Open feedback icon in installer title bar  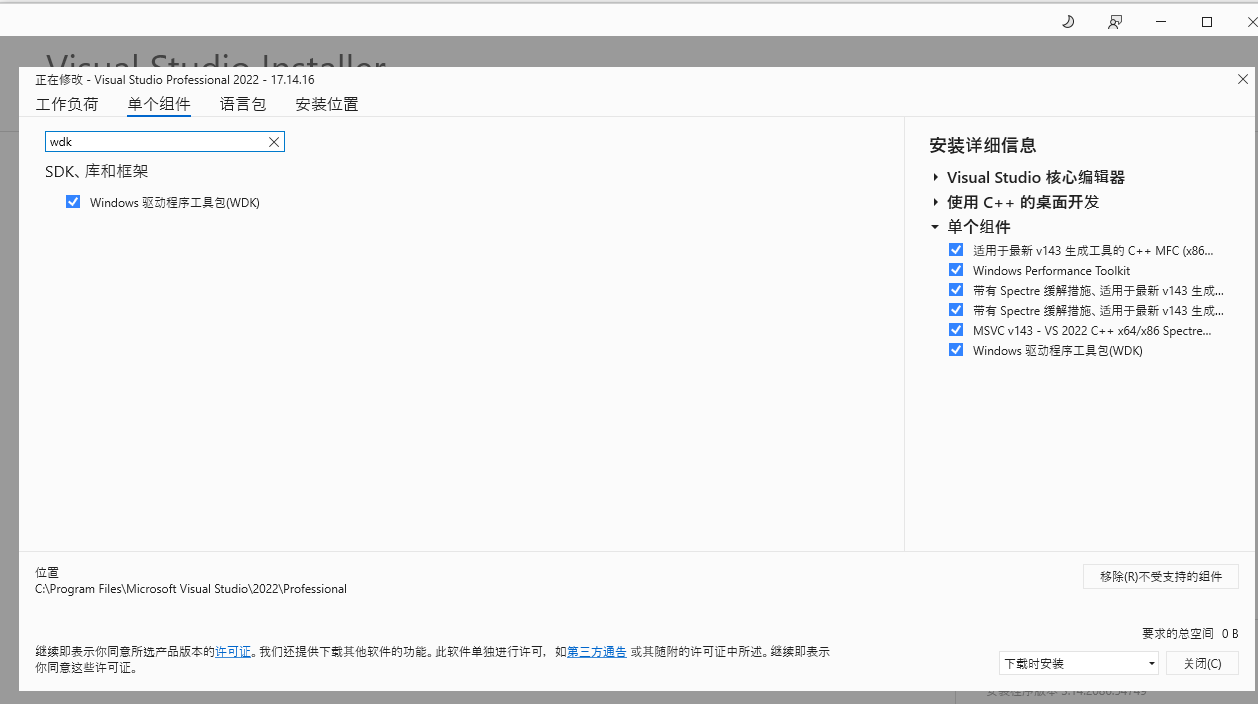(x=1114, y=21)
